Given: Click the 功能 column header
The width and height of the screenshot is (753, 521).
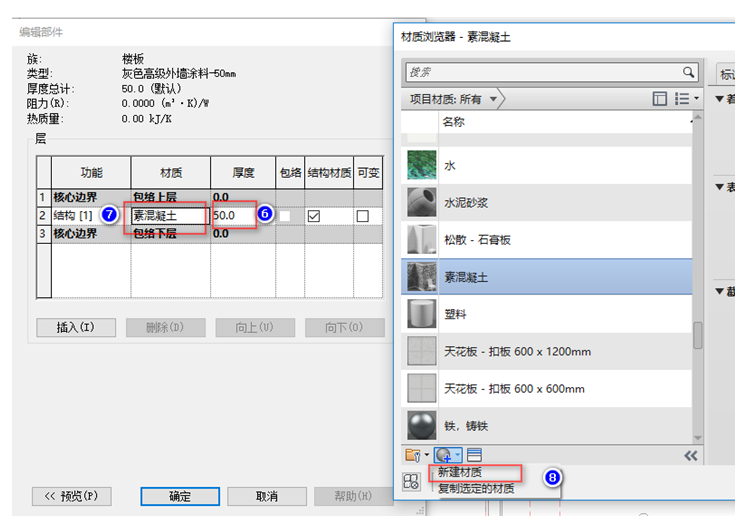Looking at the screenshot, I should (x=91, y=172).
